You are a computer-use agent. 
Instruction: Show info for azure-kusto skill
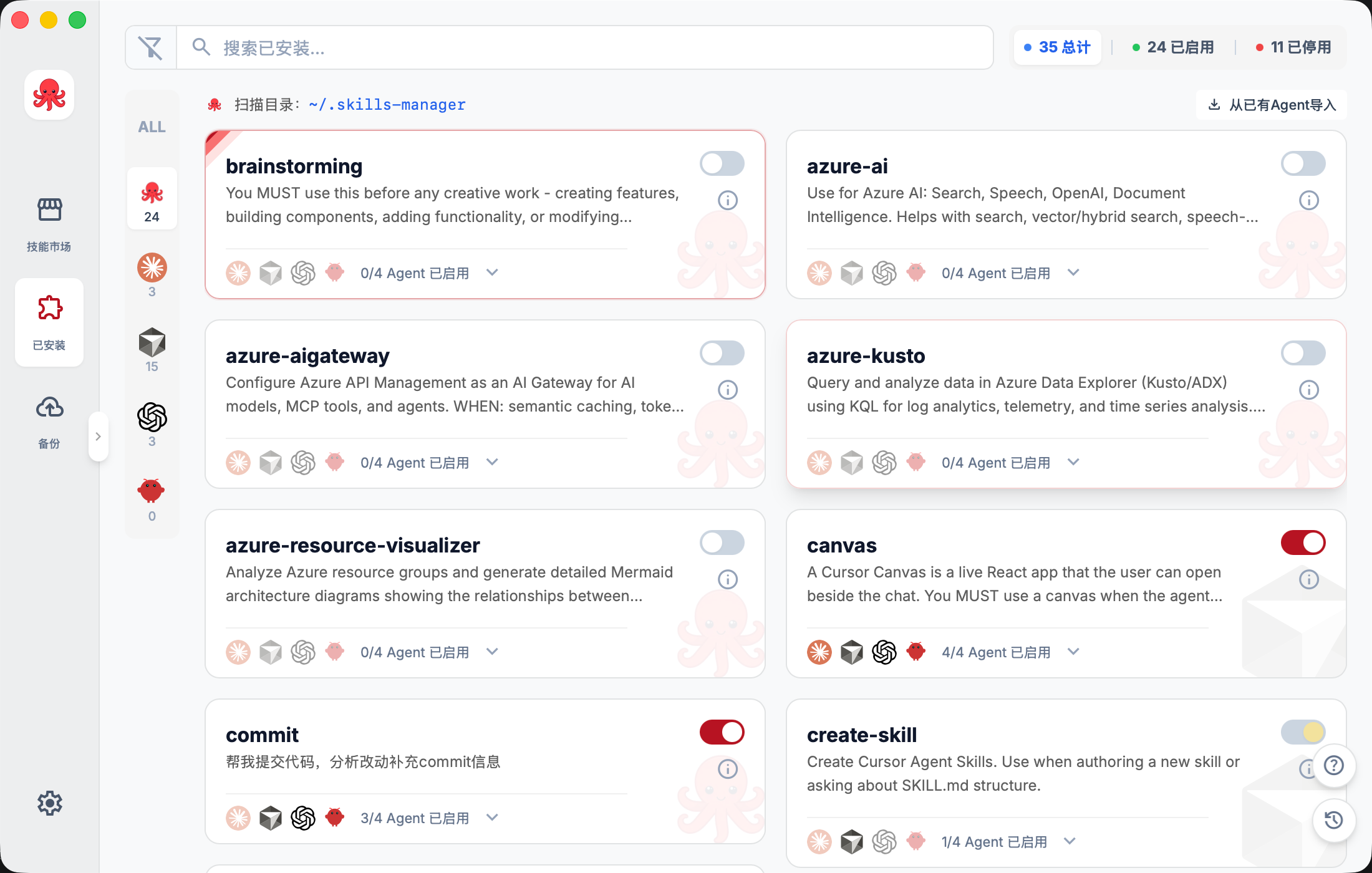(x=1309, y=390)
